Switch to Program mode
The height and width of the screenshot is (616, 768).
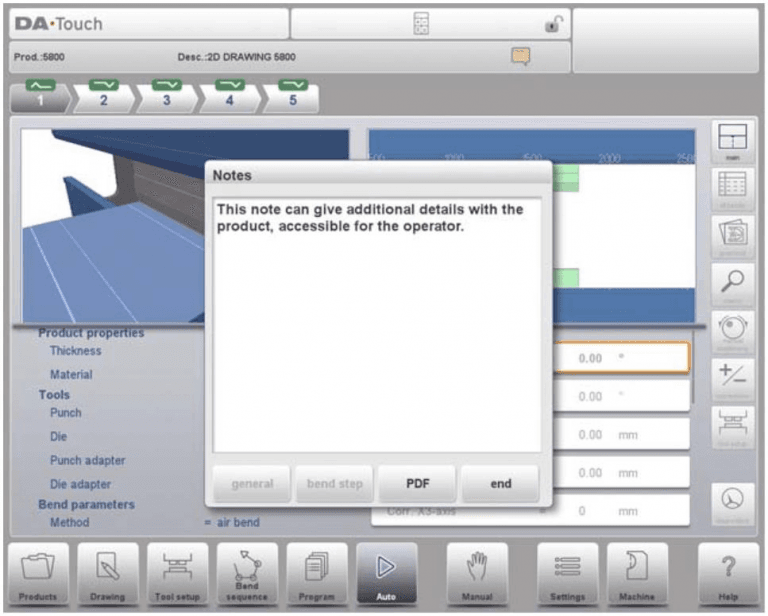(317, 575)
